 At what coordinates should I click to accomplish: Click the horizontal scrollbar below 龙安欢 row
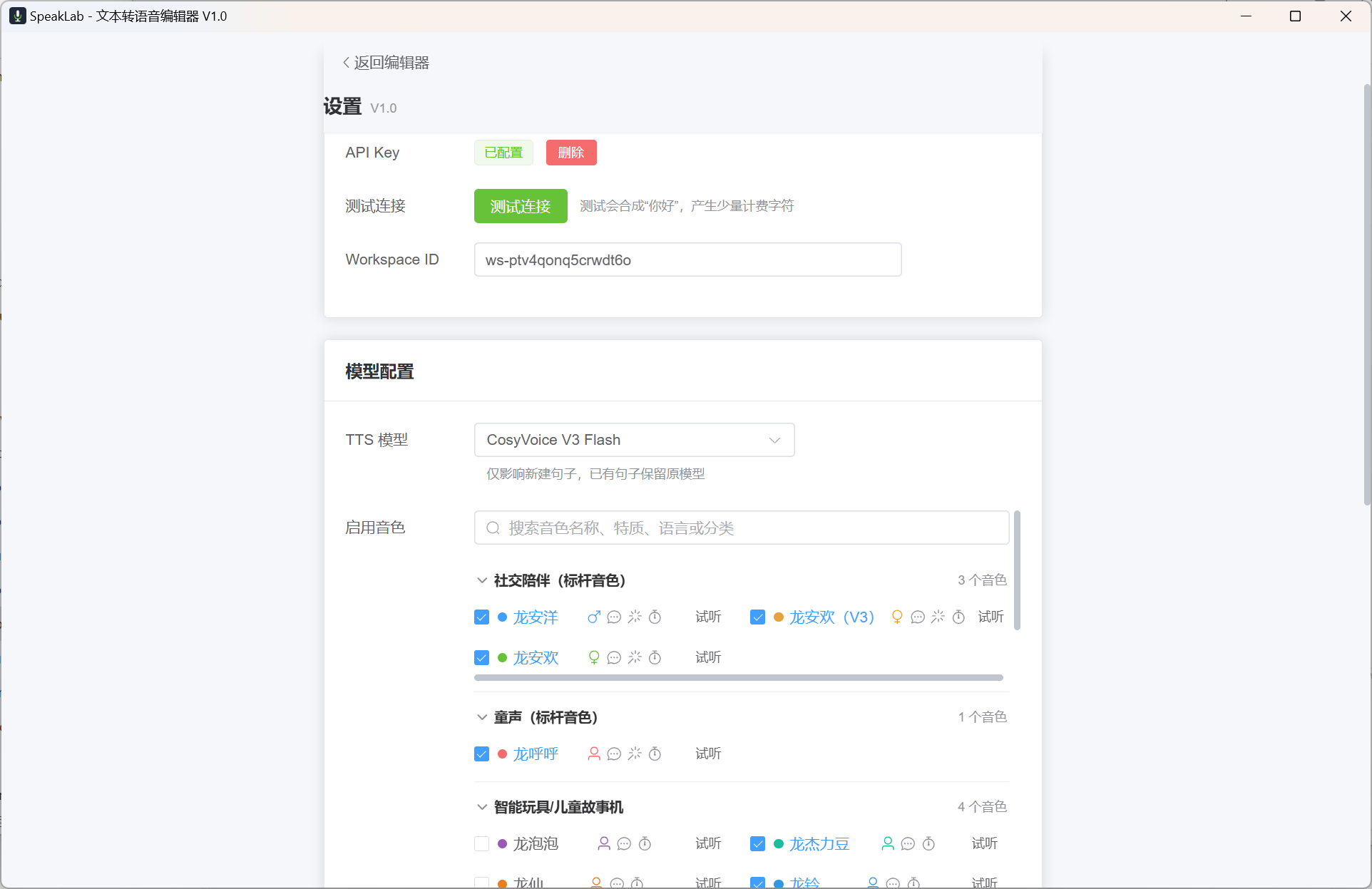(738, 678)
